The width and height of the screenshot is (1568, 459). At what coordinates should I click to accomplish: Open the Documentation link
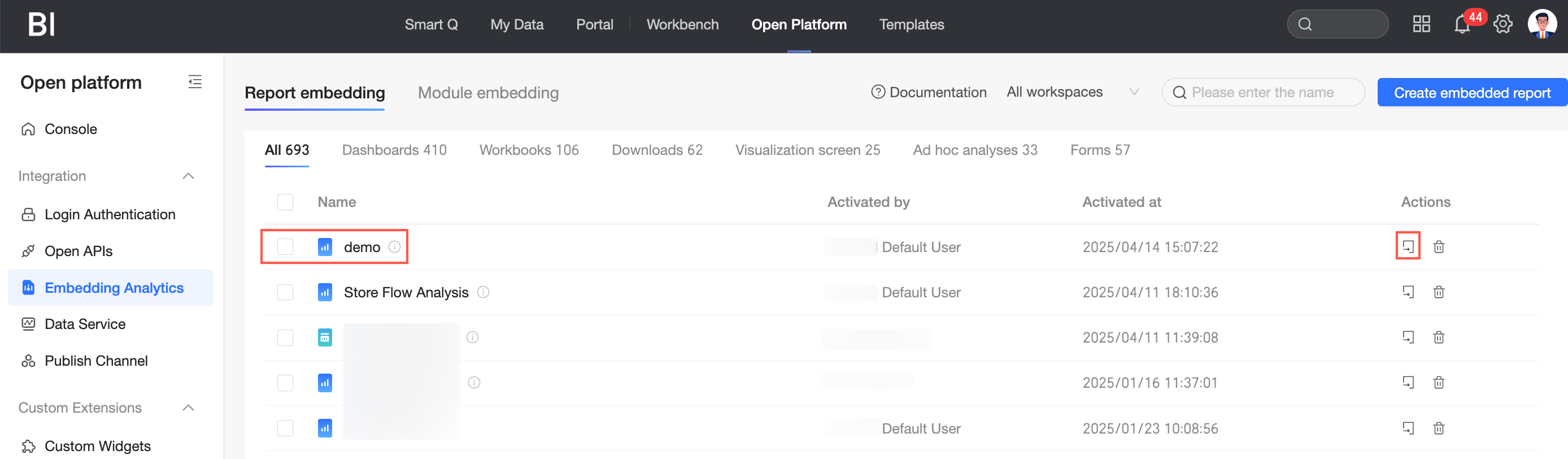coord(929,92)
